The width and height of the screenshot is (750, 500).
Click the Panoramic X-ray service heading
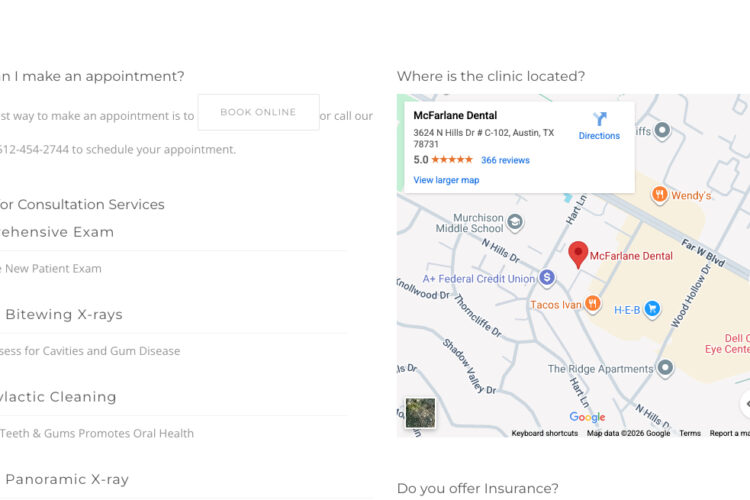[67, 479]
